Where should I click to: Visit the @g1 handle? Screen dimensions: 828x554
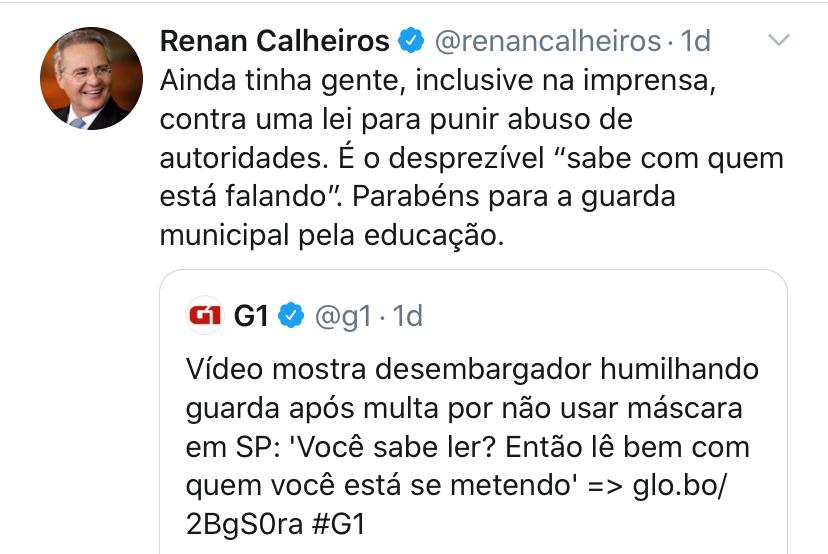pos(343,317)
